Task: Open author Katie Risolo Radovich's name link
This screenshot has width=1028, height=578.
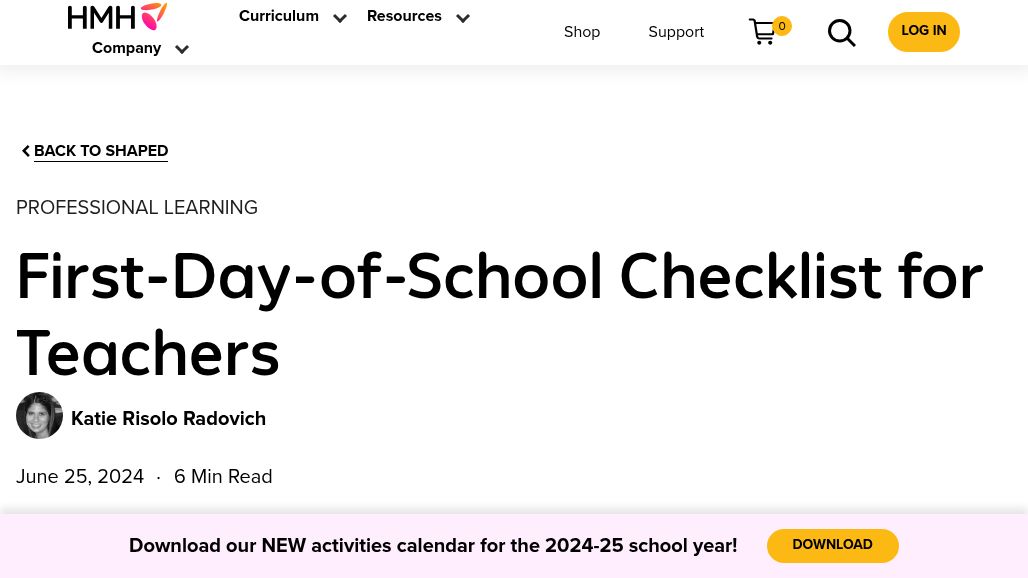Action: [168, 419]
